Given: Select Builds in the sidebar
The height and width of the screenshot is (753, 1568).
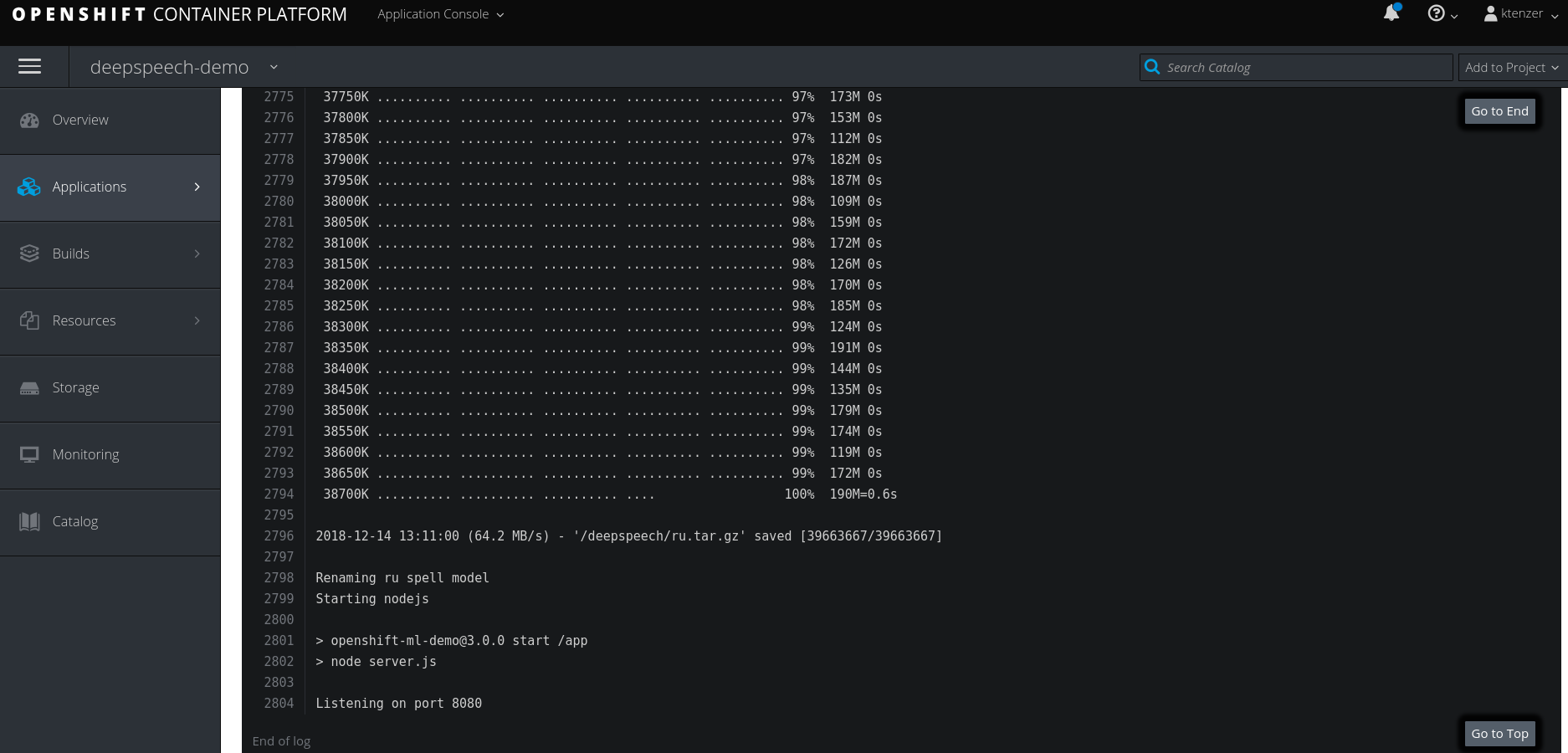Looking at the screenshot, I should point(110,254).
